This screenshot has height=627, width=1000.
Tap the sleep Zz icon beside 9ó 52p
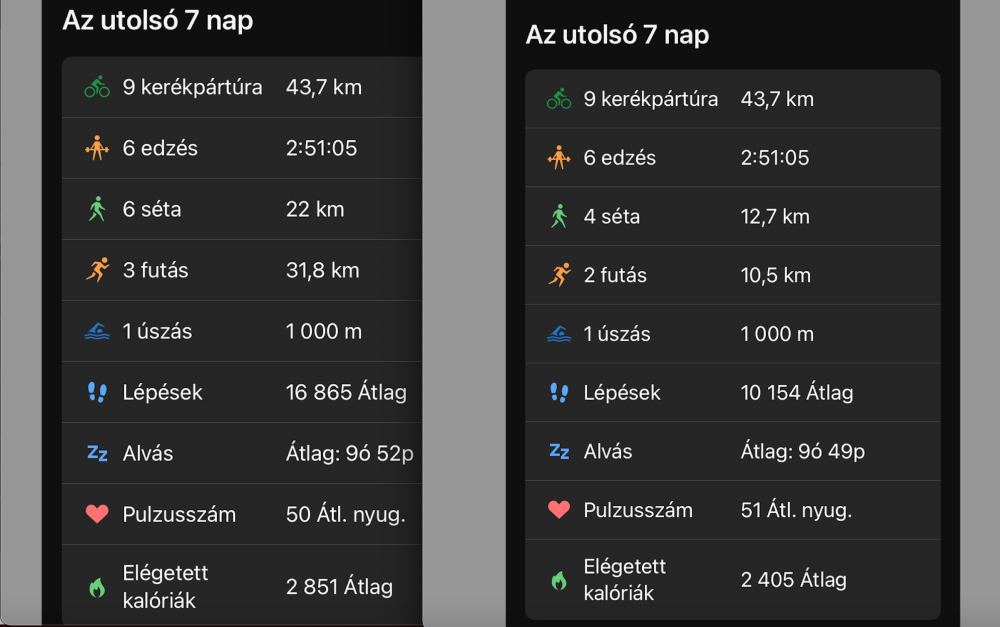pyautogui.click(x=97, y=453)
